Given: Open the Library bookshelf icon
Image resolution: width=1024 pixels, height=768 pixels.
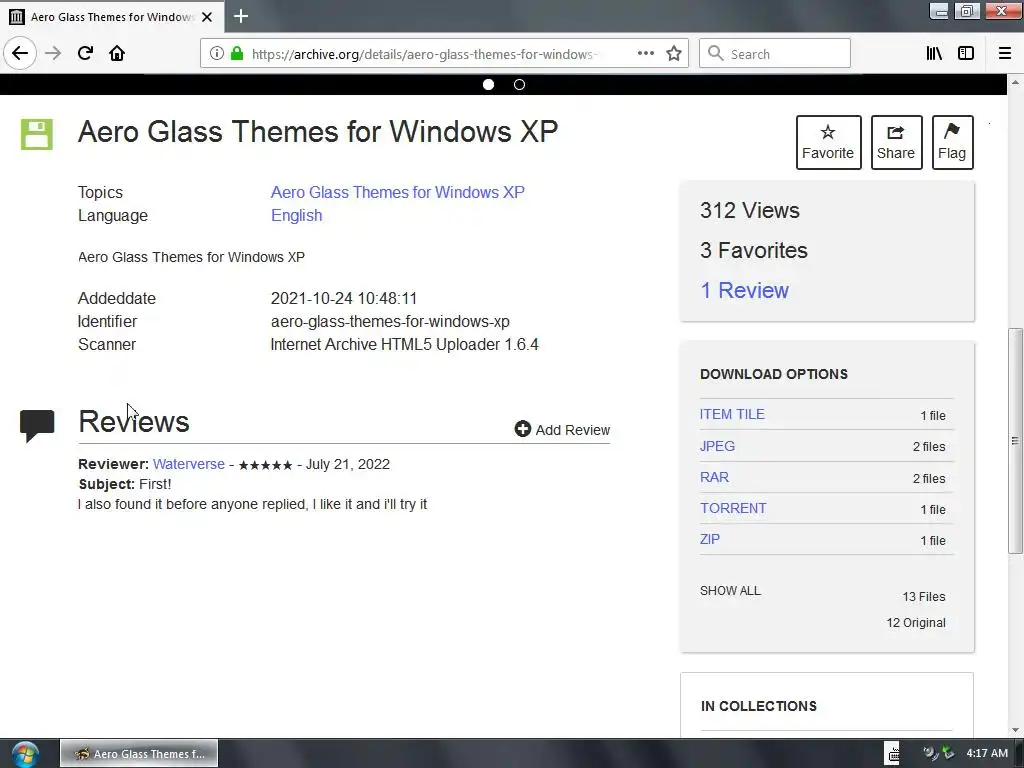Looking at the screenshot, I should coord(934,53).
